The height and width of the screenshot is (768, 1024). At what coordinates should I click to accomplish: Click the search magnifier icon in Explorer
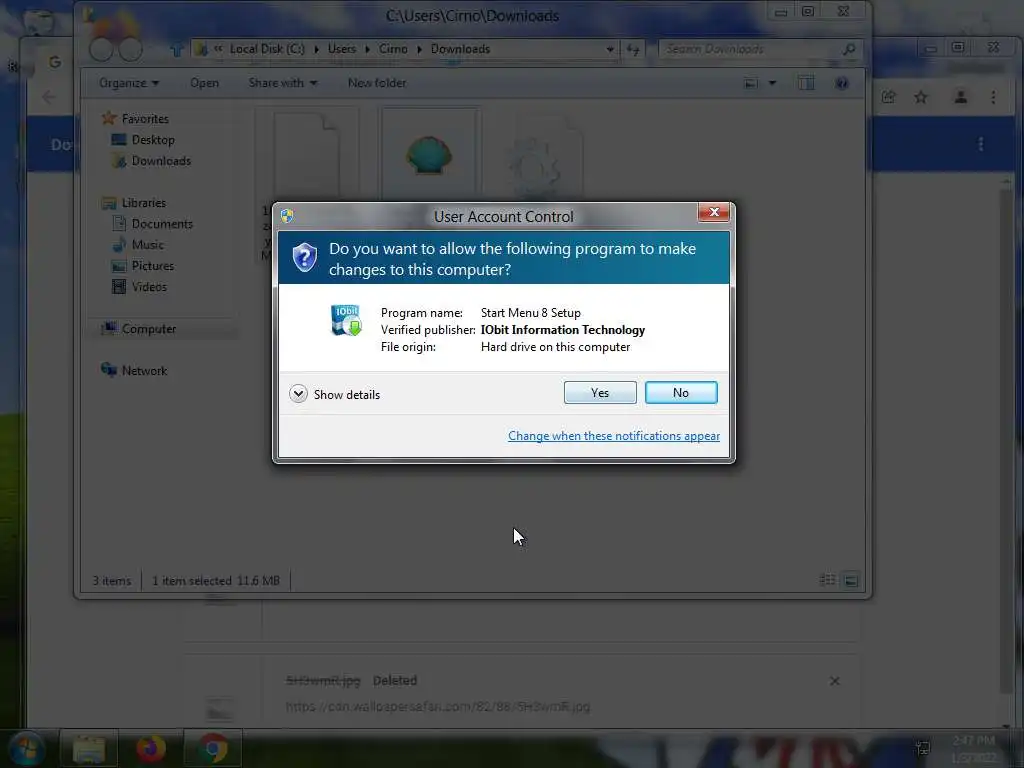(x=848, y=49)
